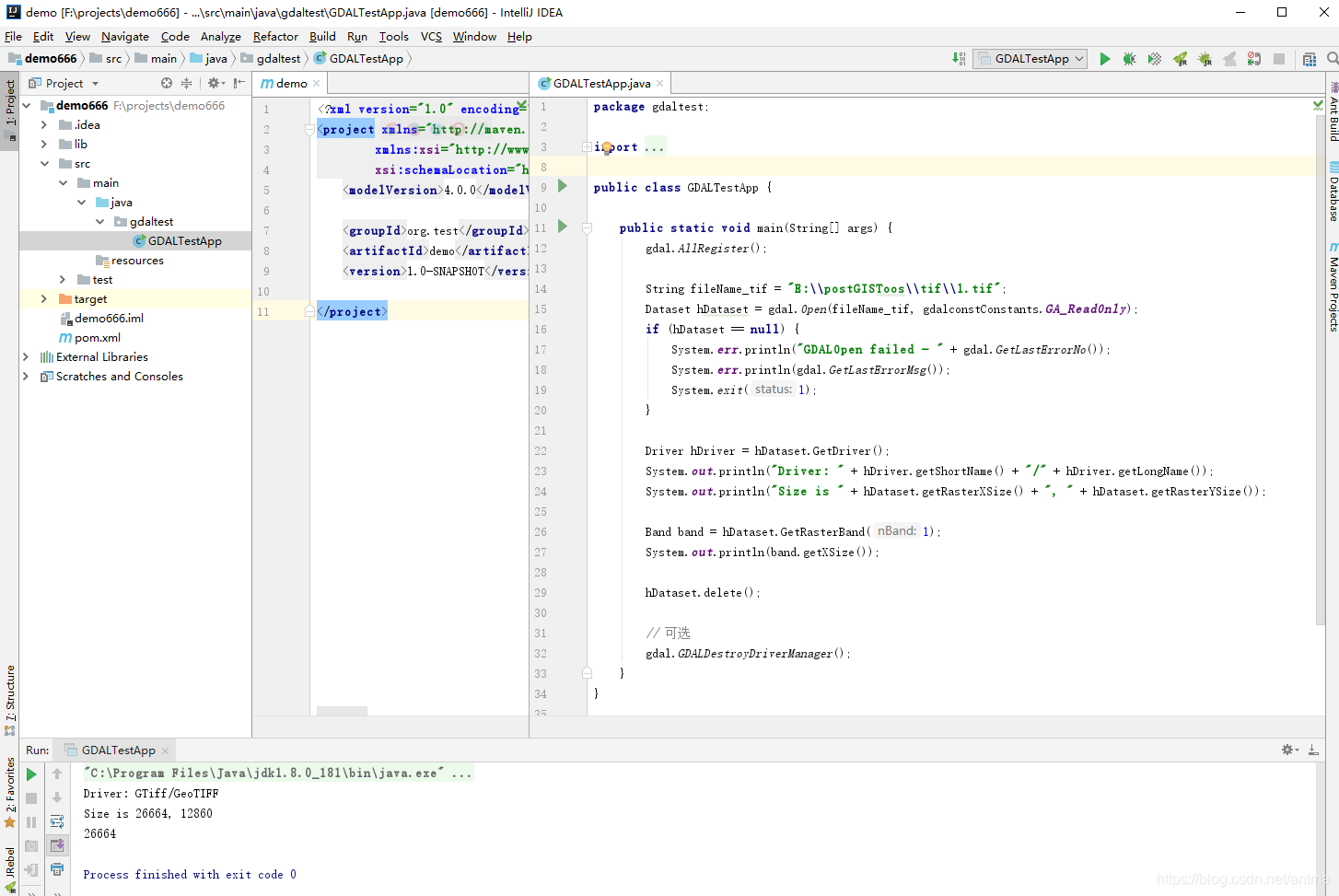Open Search Everywhere magnifier icon
1339x896 pixels.
pyautogui.click(x=1333, y=59)
